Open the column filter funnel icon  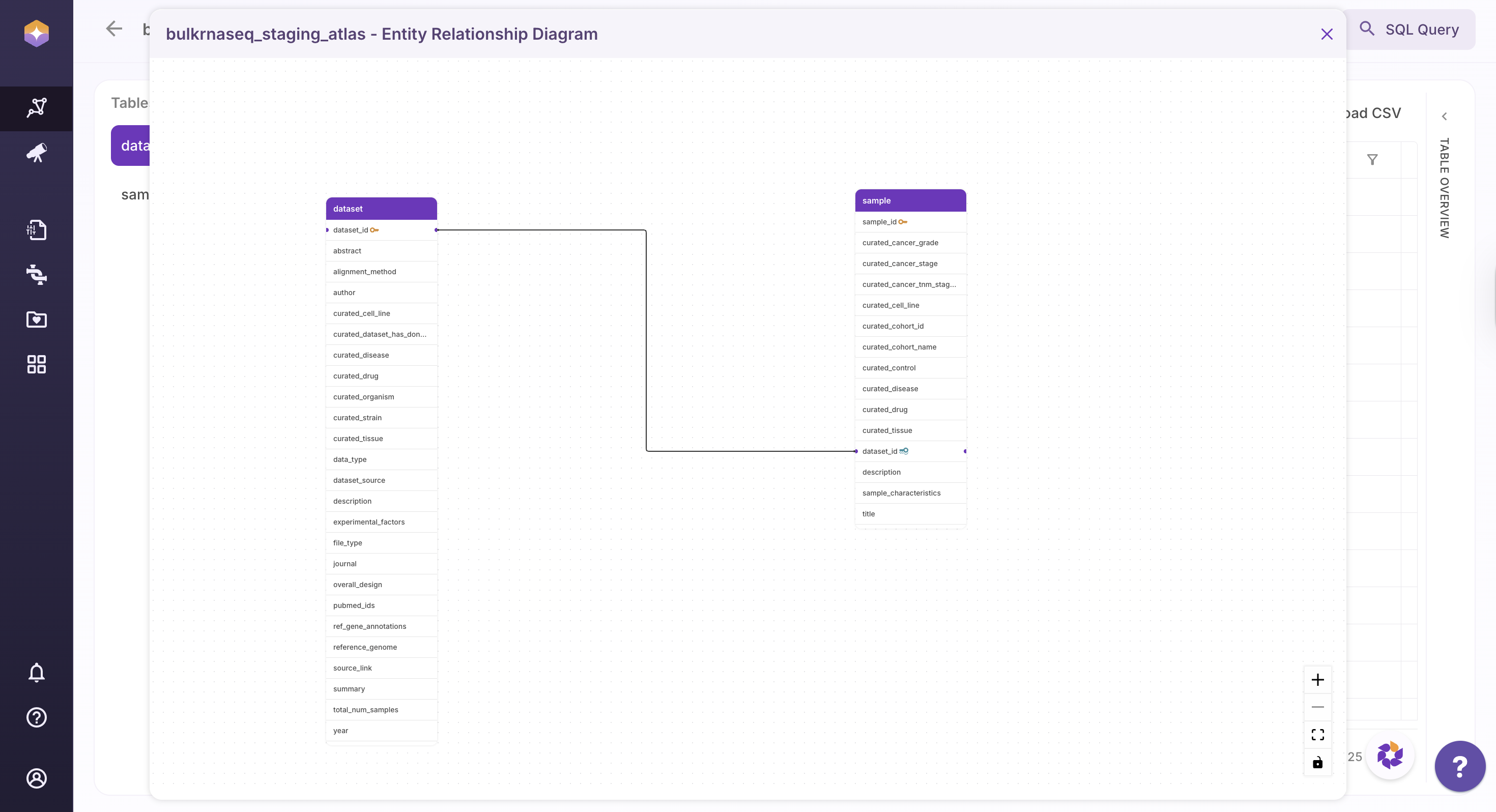(1372, 159)
